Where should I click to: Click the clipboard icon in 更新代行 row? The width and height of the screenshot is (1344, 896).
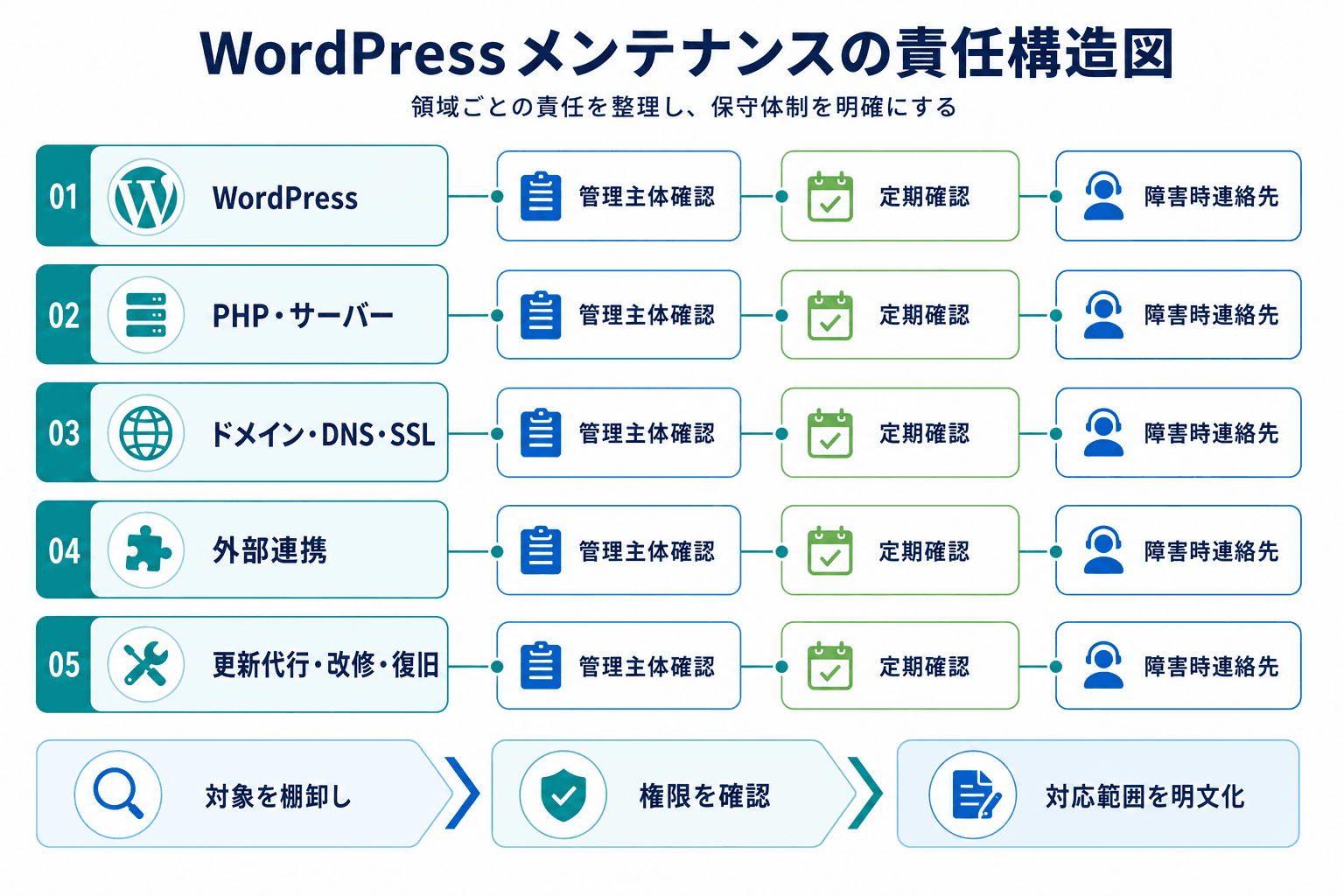coord(541,666)
